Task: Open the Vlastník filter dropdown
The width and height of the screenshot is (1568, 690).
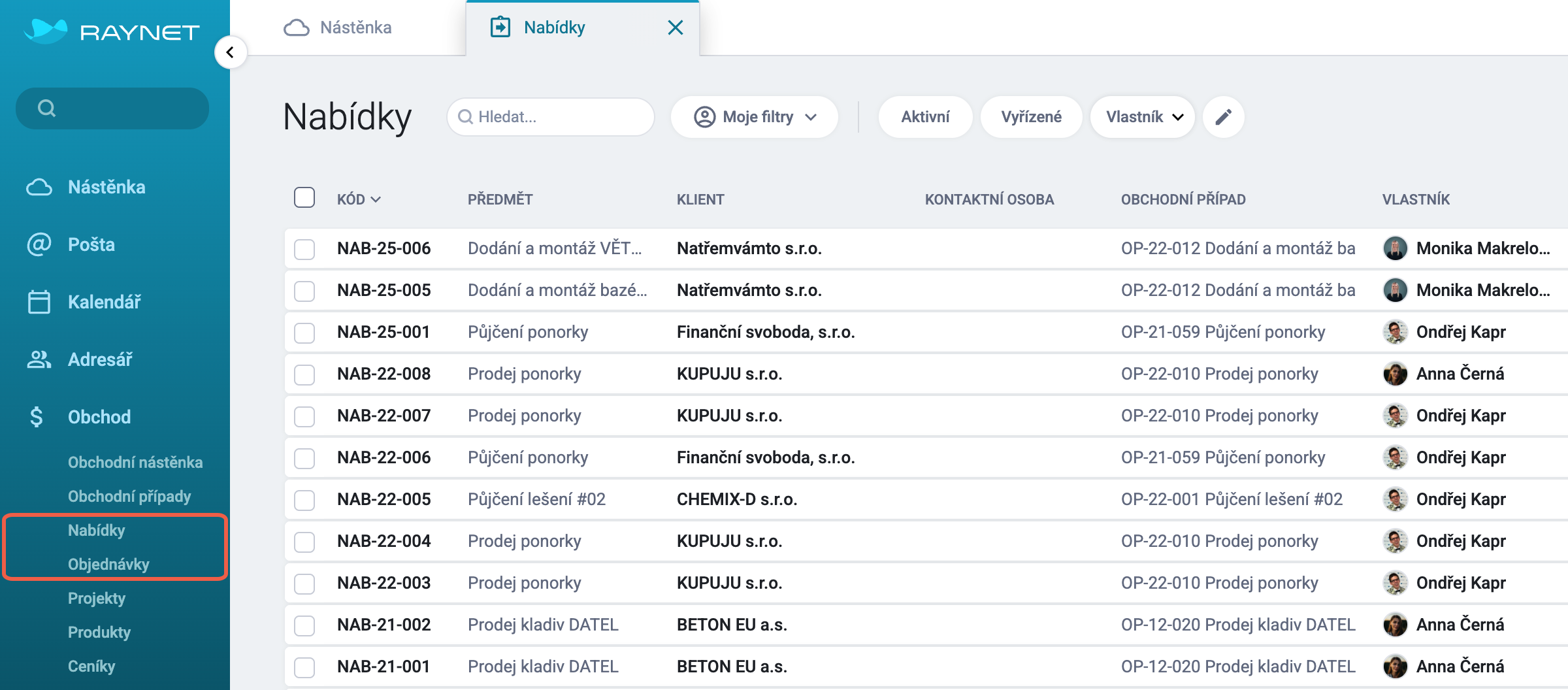Action: coord(1143,117)
